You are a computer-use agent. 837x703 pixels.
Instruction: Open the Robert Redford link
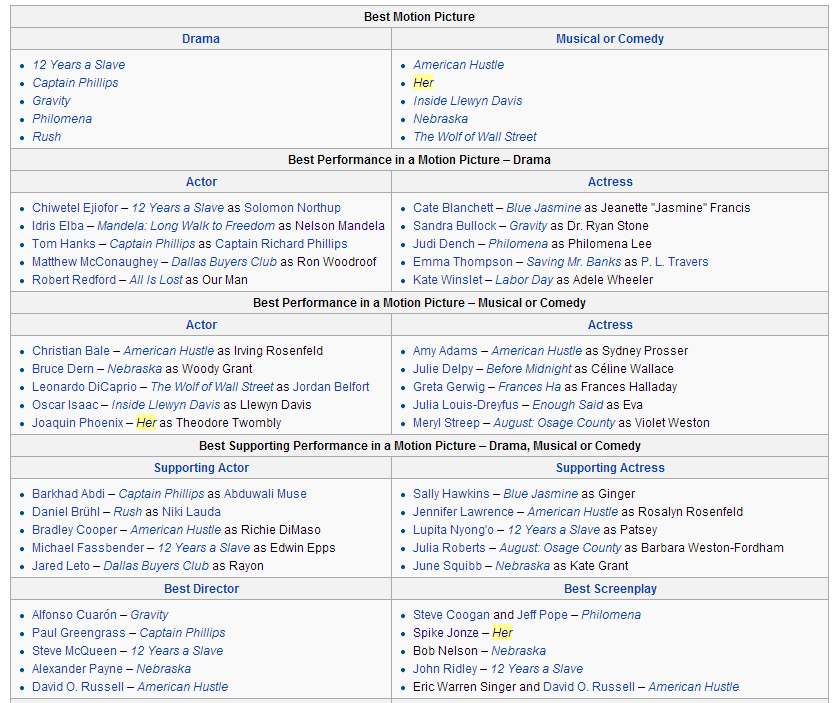(x=74, y=280)
